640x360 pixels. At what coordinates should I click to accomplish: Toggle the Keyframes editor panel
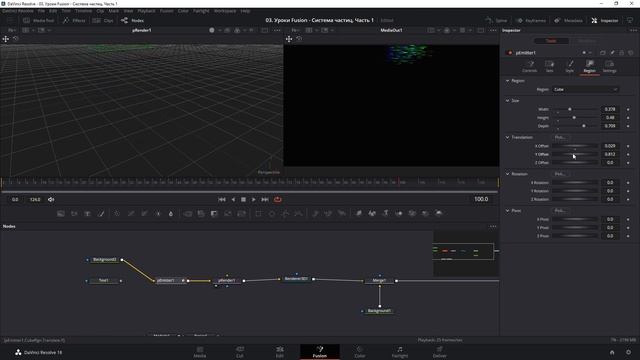[x=531, y=20]
